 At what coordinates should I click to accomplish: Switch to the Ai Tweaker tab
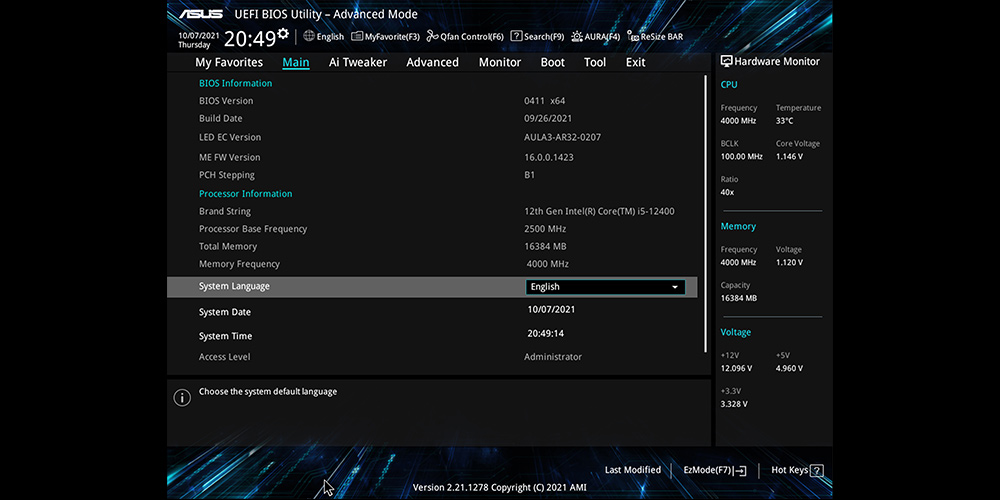(357, 62)
